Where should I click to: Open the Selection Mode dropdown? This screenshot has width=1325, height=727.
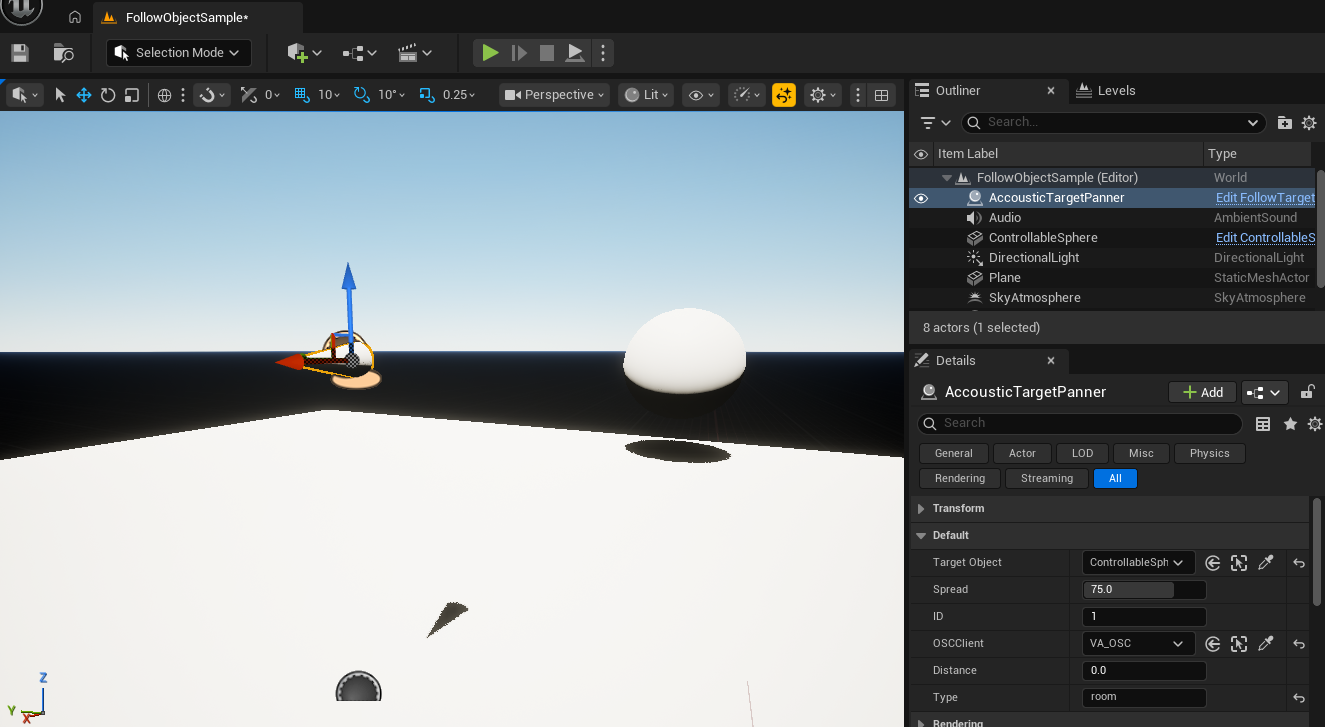(x=179, y=53)
